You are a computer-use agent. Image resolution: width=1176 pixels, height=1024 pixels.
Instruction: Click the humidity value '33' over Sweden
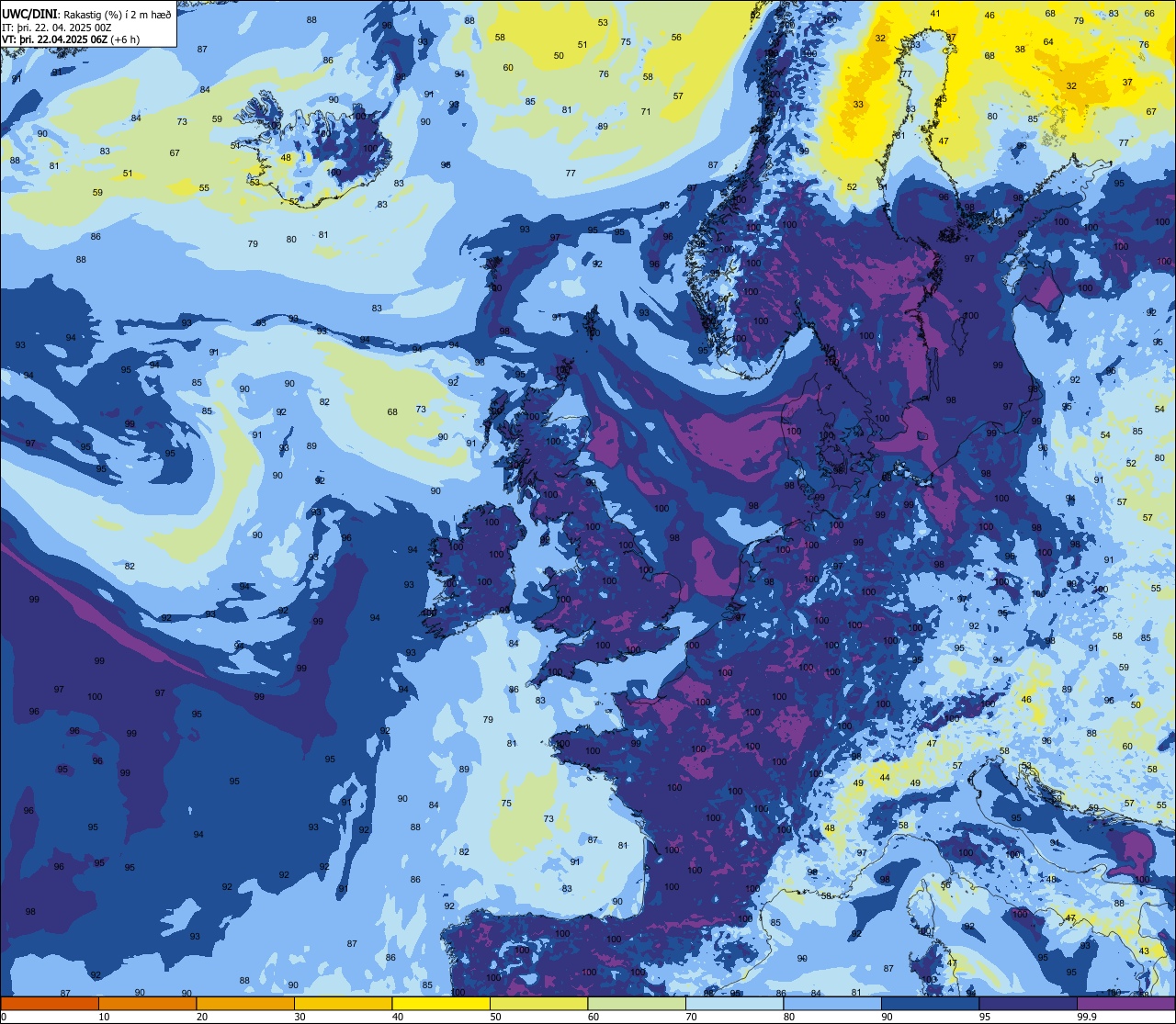point(858,105)
